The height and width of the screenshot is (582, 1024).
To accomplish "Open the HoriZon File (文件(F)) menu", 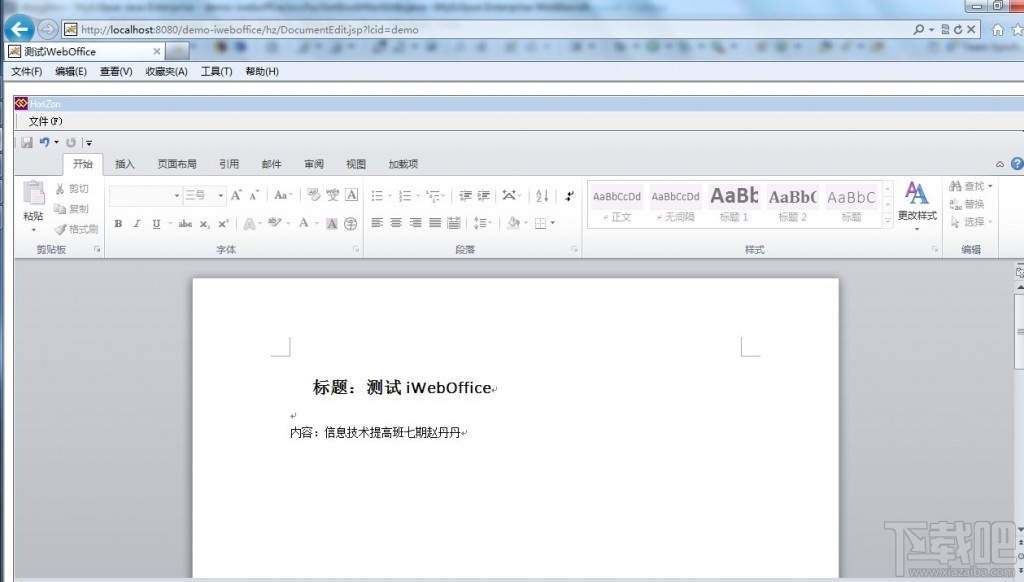I will (x=45, y=121).
